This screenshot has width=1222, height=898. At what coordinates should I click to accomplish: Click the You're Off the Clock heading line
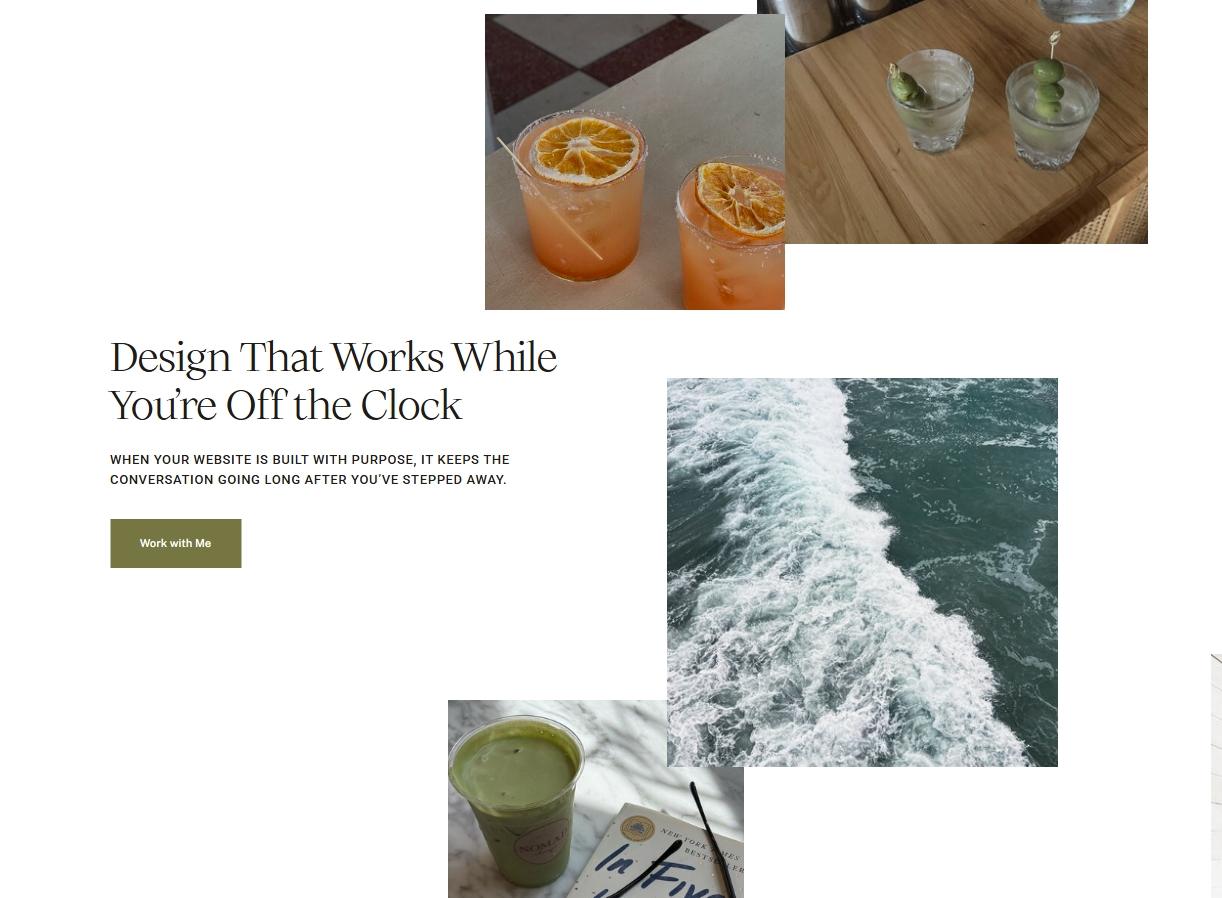pyautogui.click(x=286, y=405)
